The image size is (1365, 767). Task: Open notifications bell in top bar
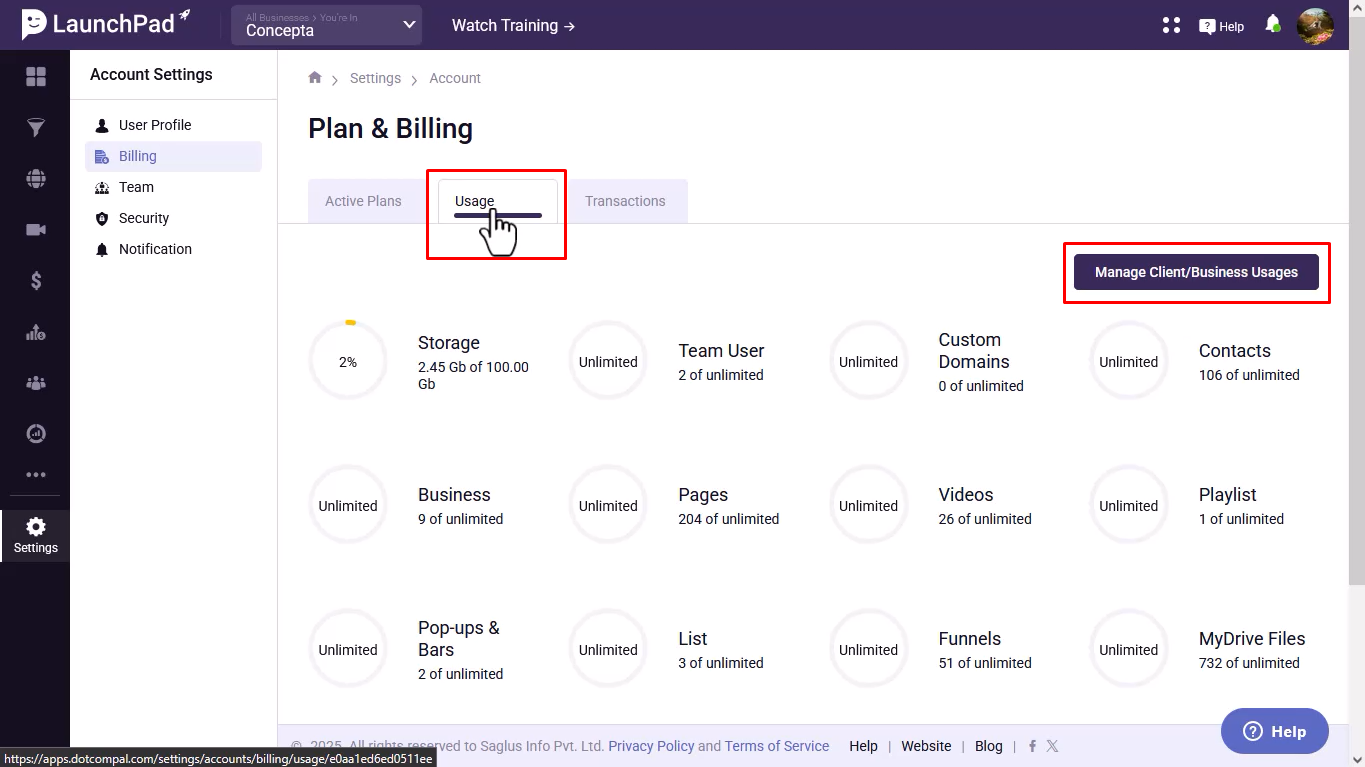tap(1273, 25)
